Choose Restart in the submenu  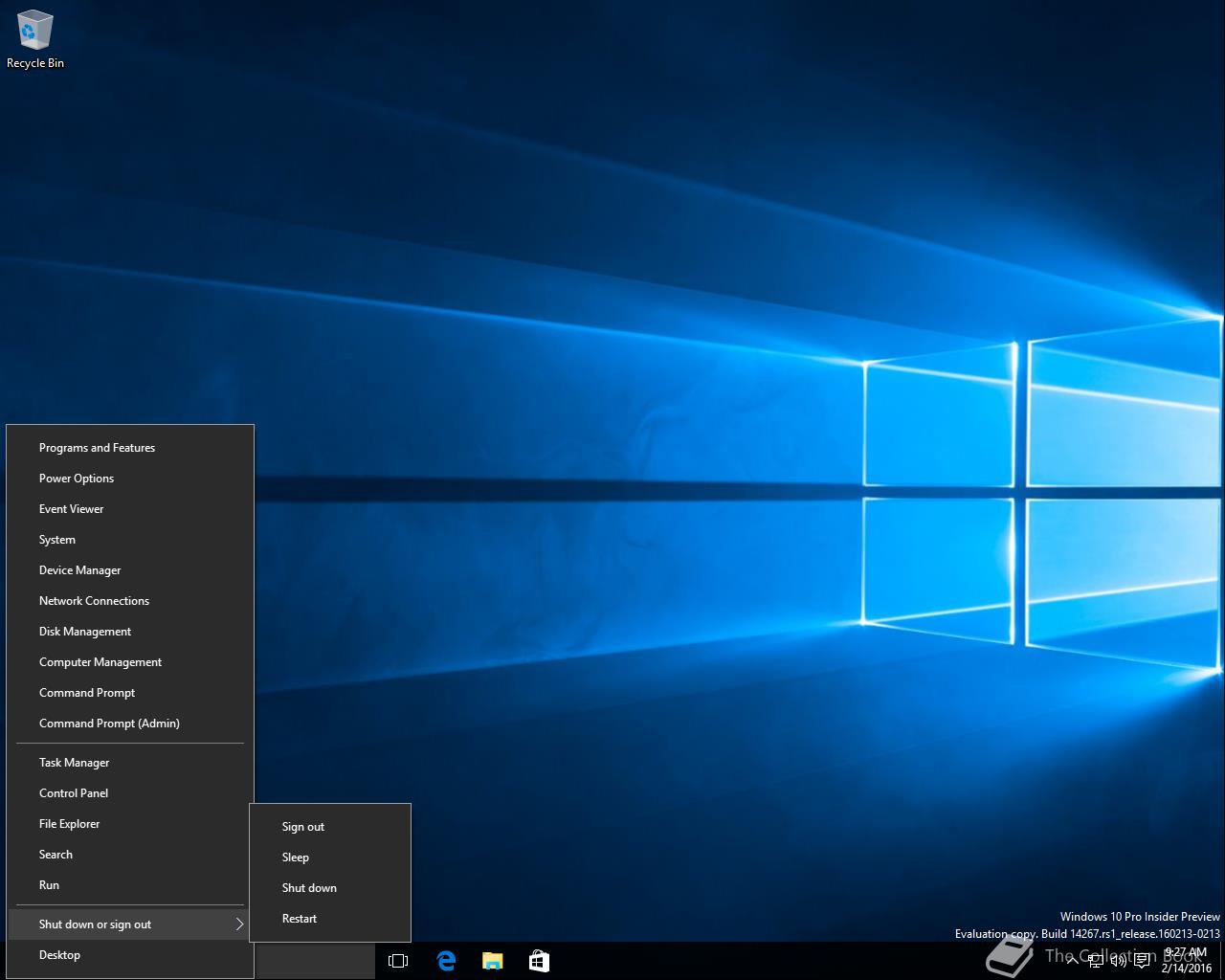click(330, 919)
